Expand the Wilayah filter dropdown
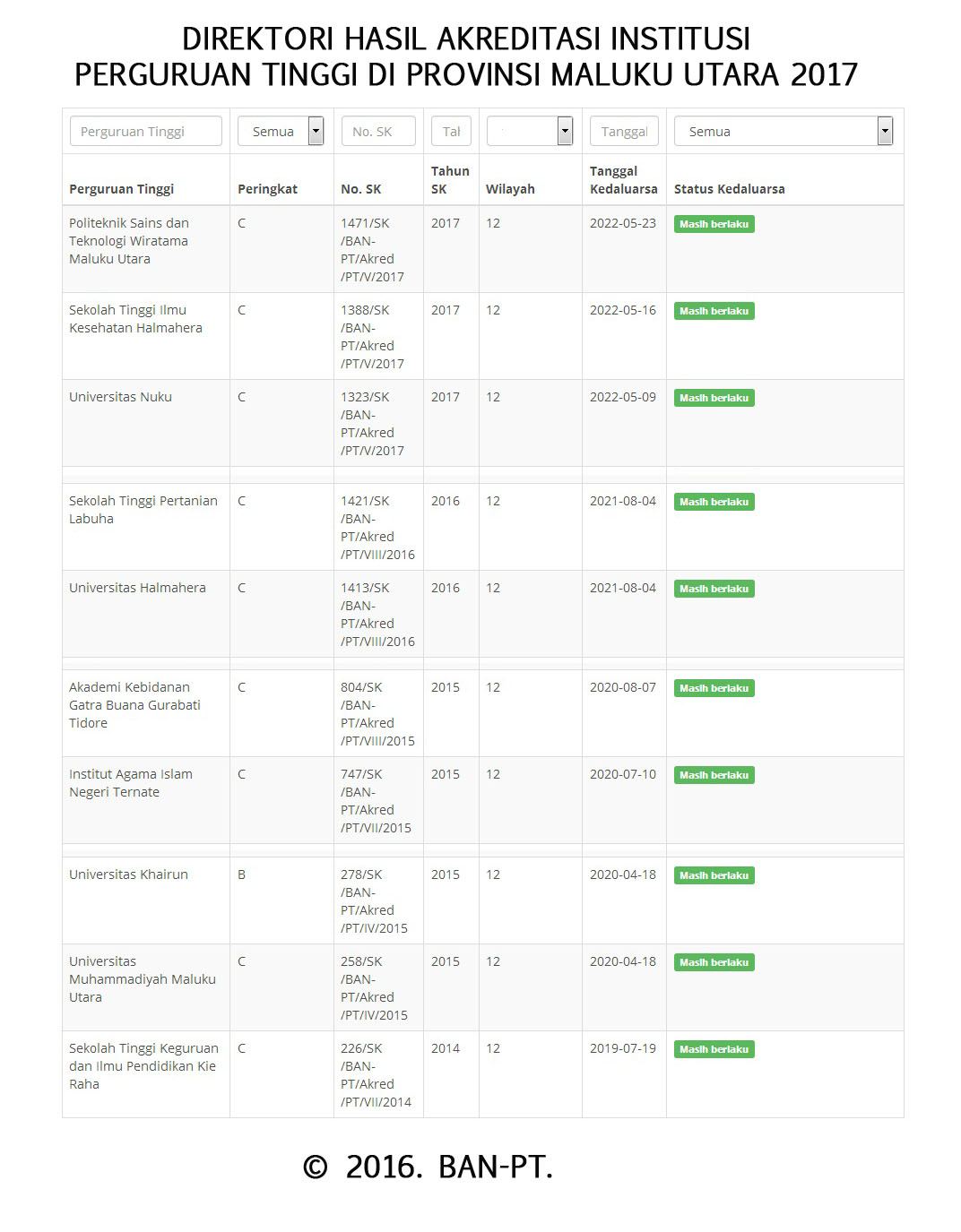 pos(529,131)
